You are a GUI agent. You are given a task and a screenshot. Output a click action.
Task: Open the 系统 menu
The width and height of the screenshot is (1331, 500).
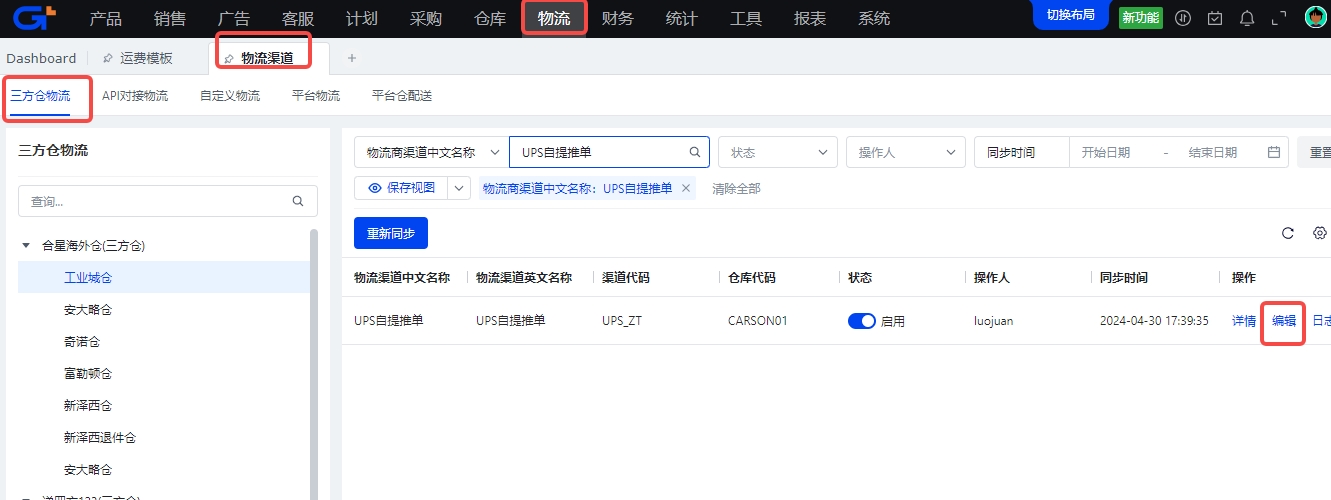[874, 18]
